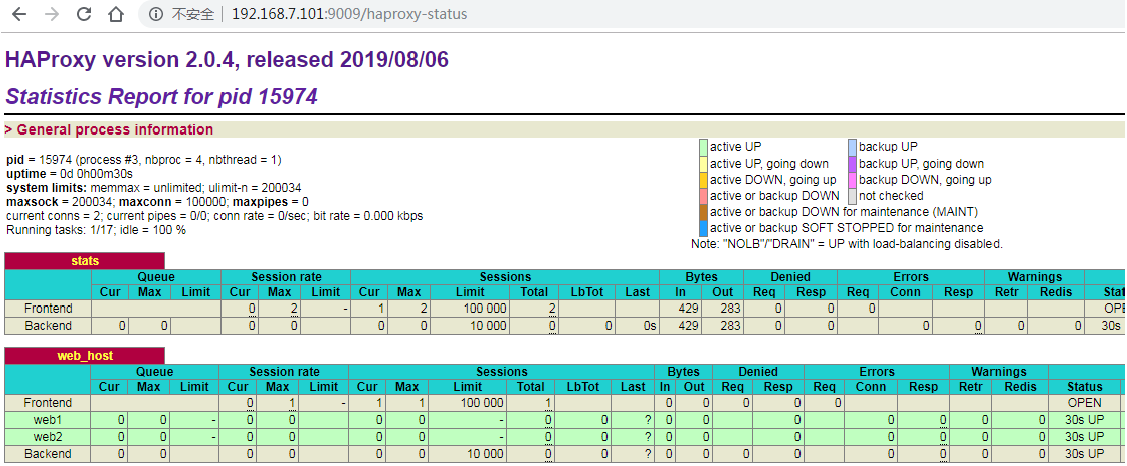The image size is (1127, 466).
Task: Click the 'active or backup DOWN' red swatch
Action: tap(704, 196)
